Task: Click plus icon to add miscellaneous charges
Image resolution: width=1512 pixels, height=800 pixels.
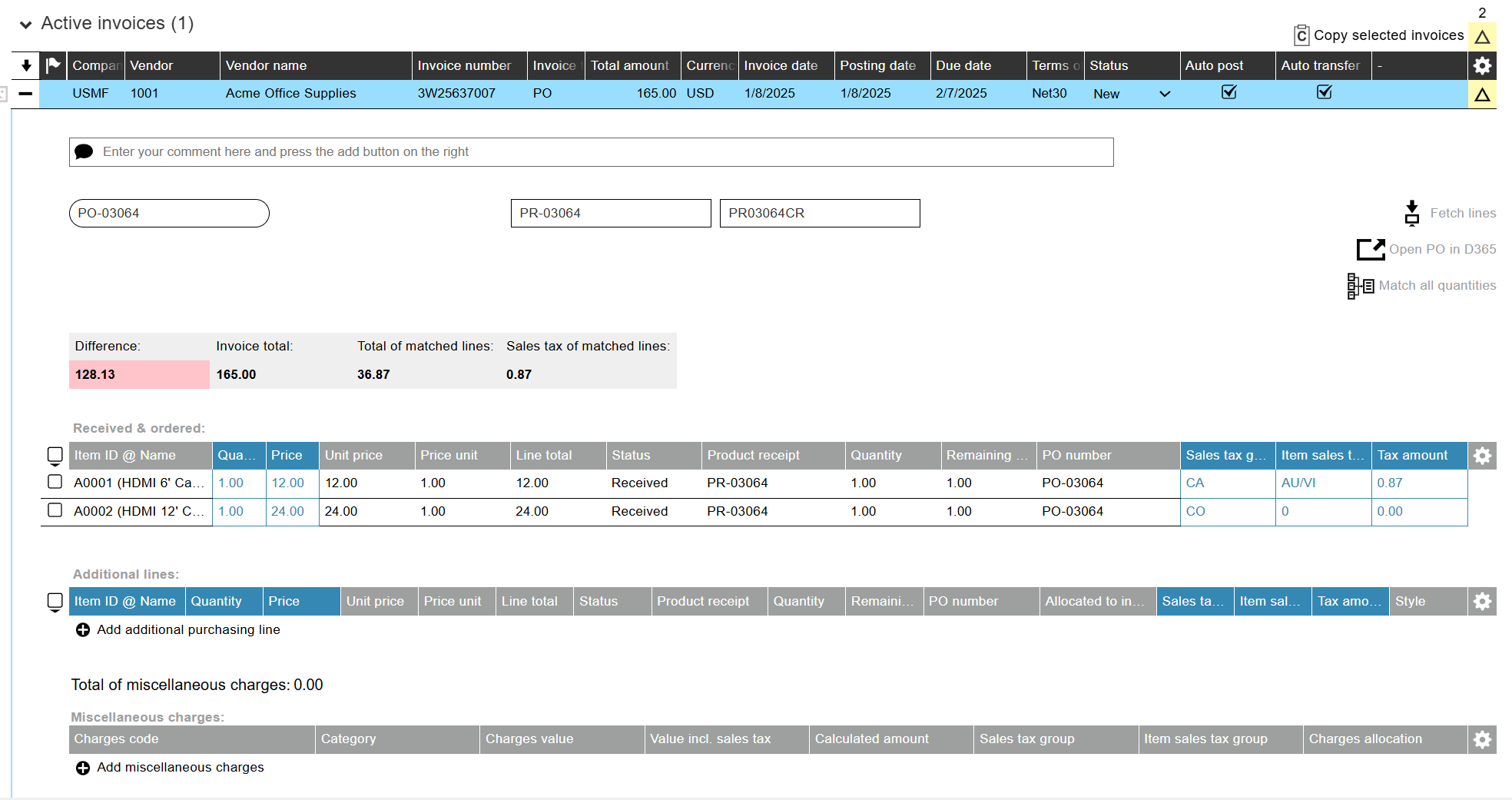Action: [x=83, y=768]
